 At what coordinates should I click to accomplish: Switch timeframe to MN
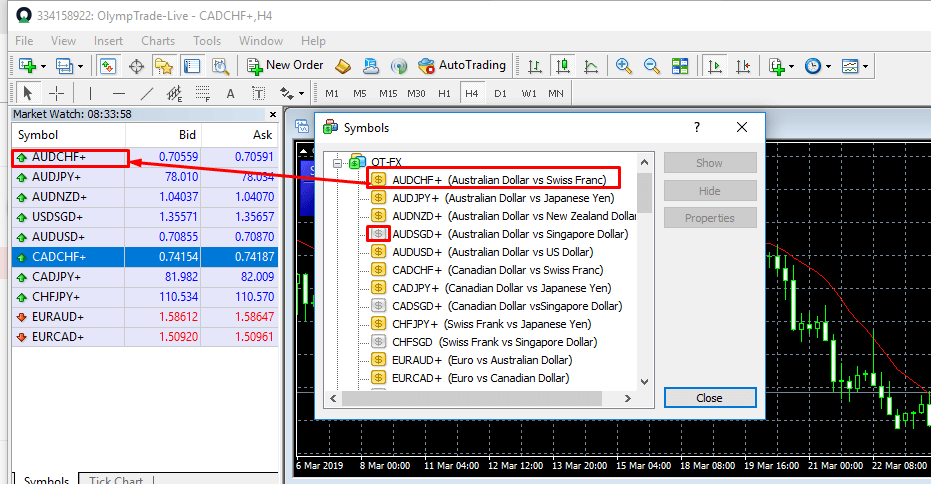coord(556,93)
